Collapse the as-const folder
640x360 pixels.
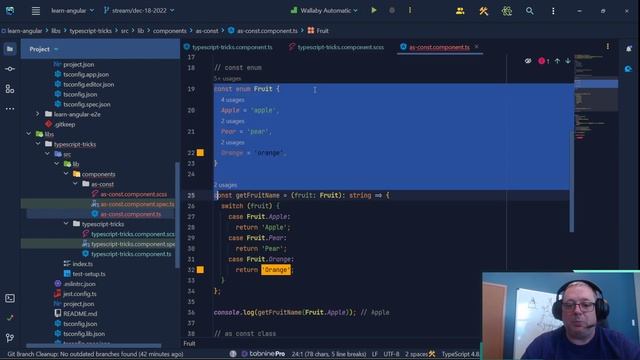(76, 184)
